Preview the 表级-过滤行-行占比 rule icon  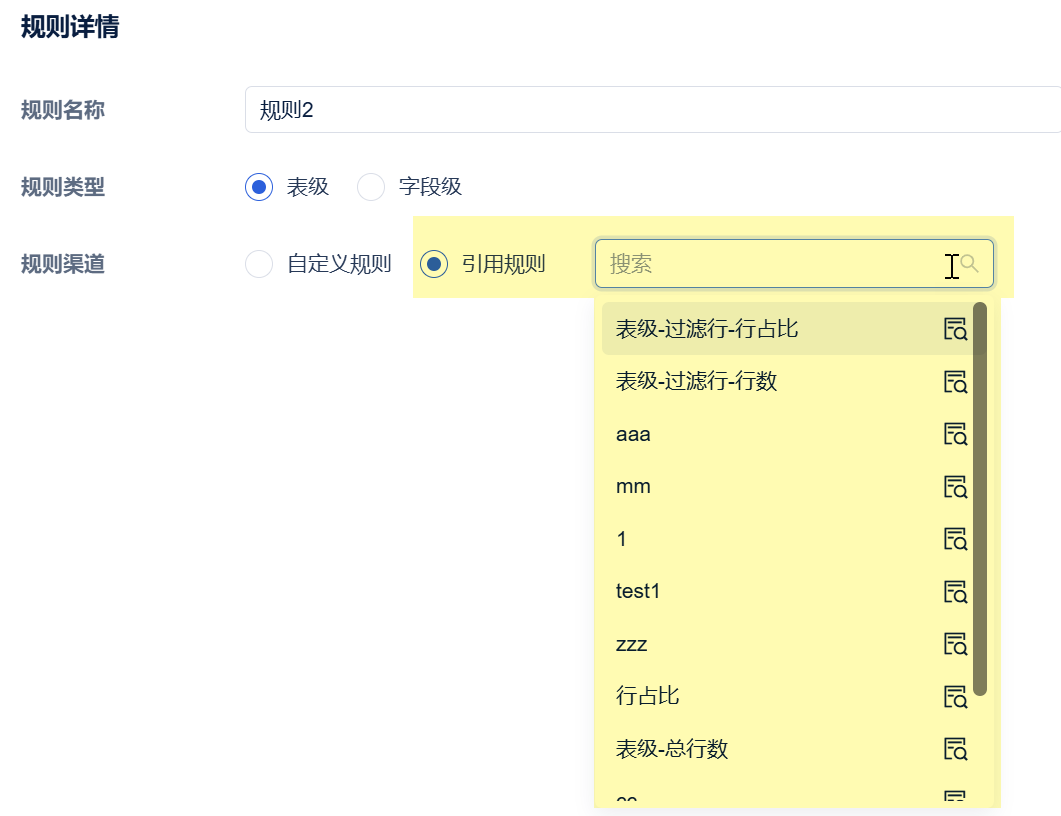click(955, 329)
